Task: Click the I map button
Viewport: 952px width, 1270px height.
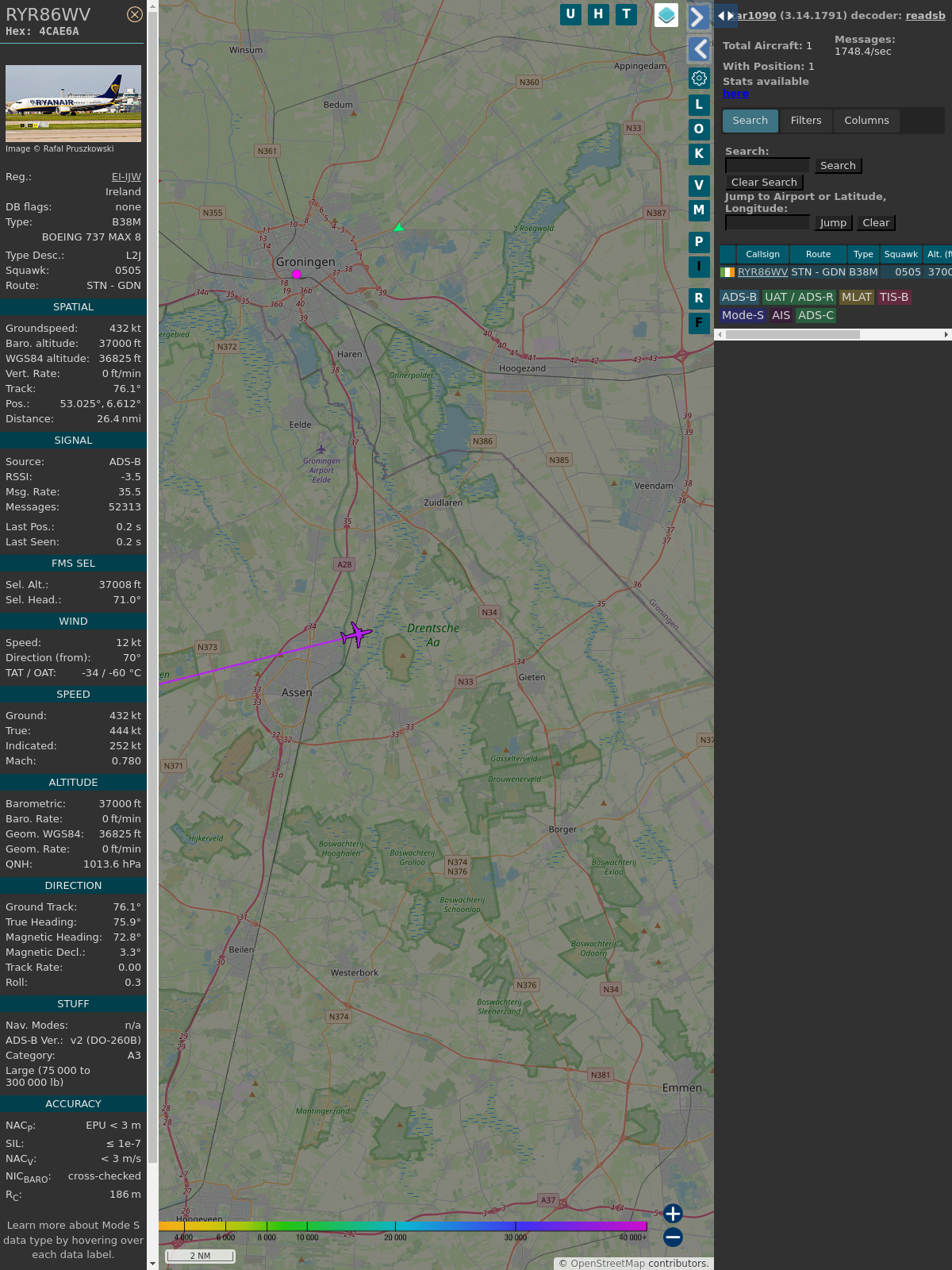Action: [x=699, y=267]
